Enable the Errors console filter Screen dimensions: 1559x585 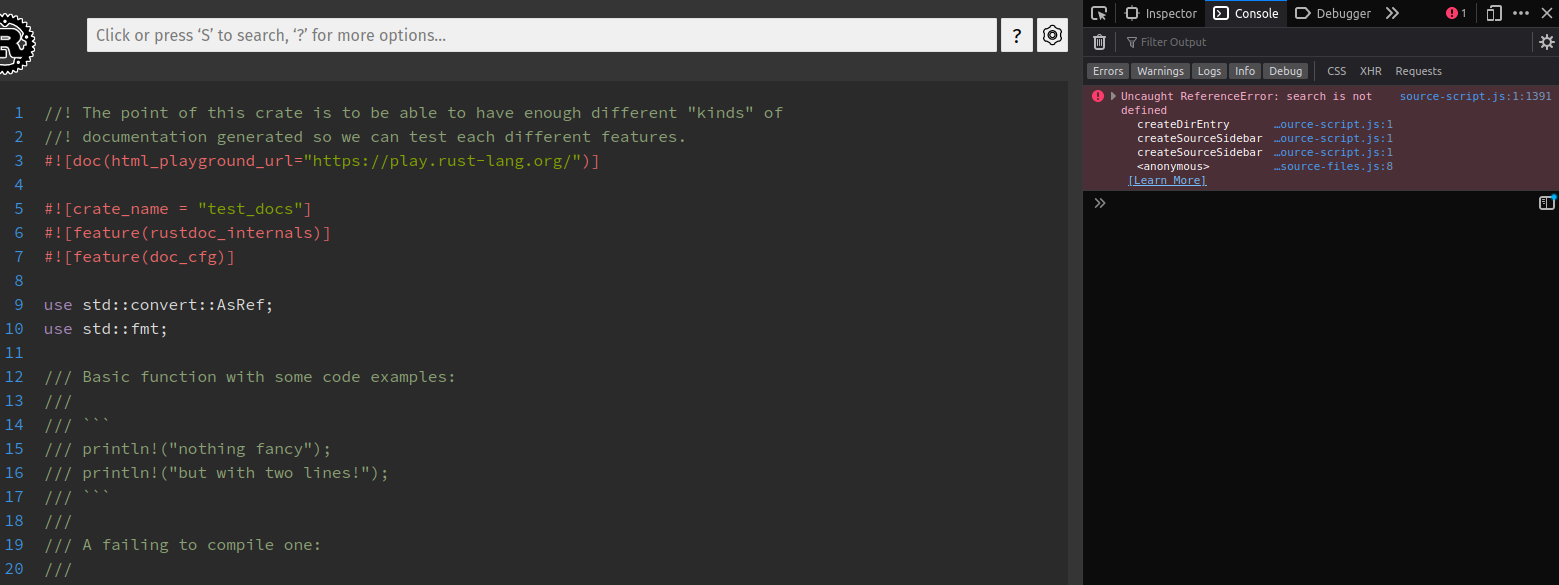click(x=1107, y=71)
